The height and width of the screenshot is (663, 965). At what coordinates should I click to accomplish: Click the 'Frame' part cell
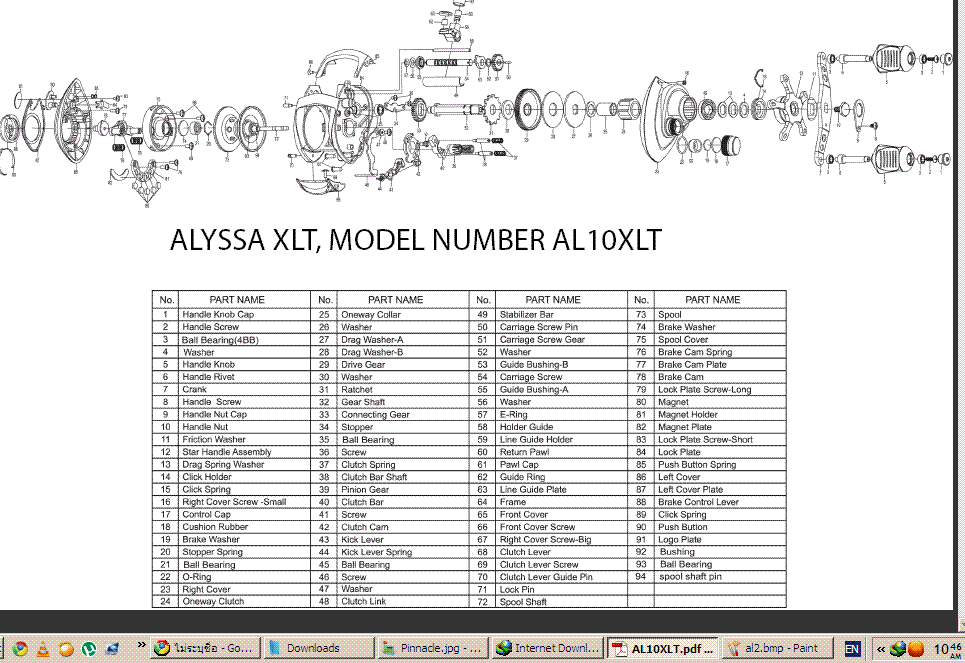[513, 502]
